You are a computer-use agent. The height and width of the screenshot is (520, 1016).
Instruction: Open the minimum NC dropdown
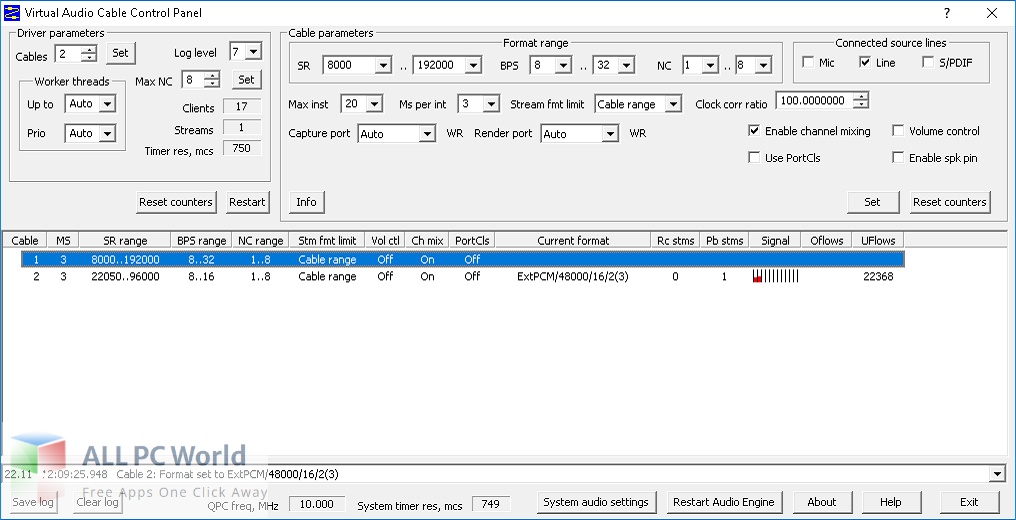(711, 65)
